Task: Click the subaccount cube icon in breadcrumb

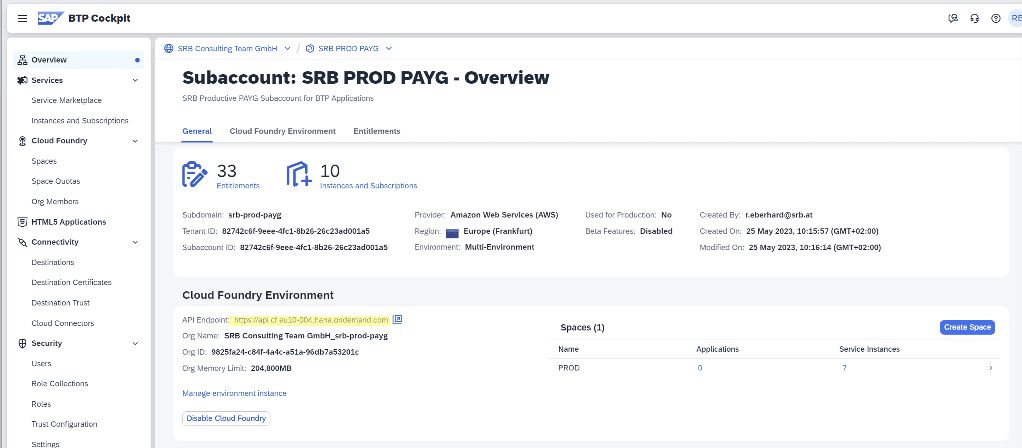Action: 310,48
